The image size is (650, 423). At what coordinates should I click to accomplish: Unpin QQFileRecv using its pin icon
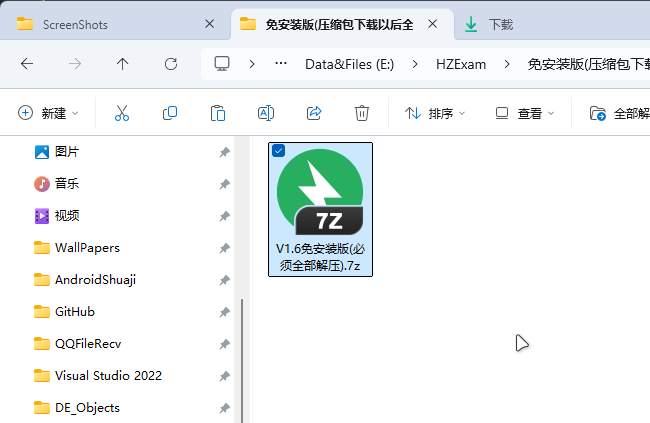pyautogui.click(x=224, y=344)
